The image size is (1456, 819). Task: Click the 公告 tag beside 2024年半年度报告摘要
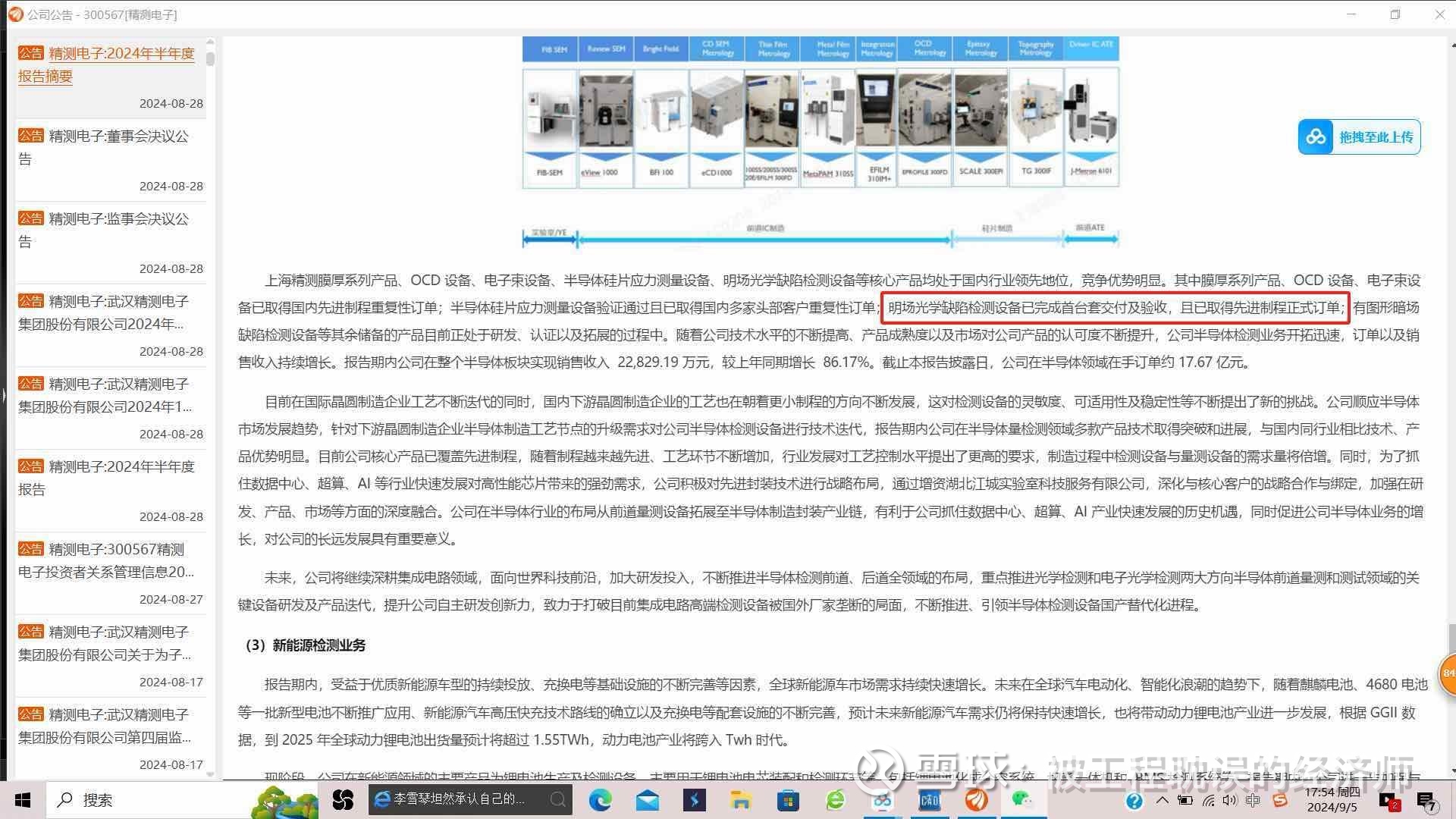31,53
